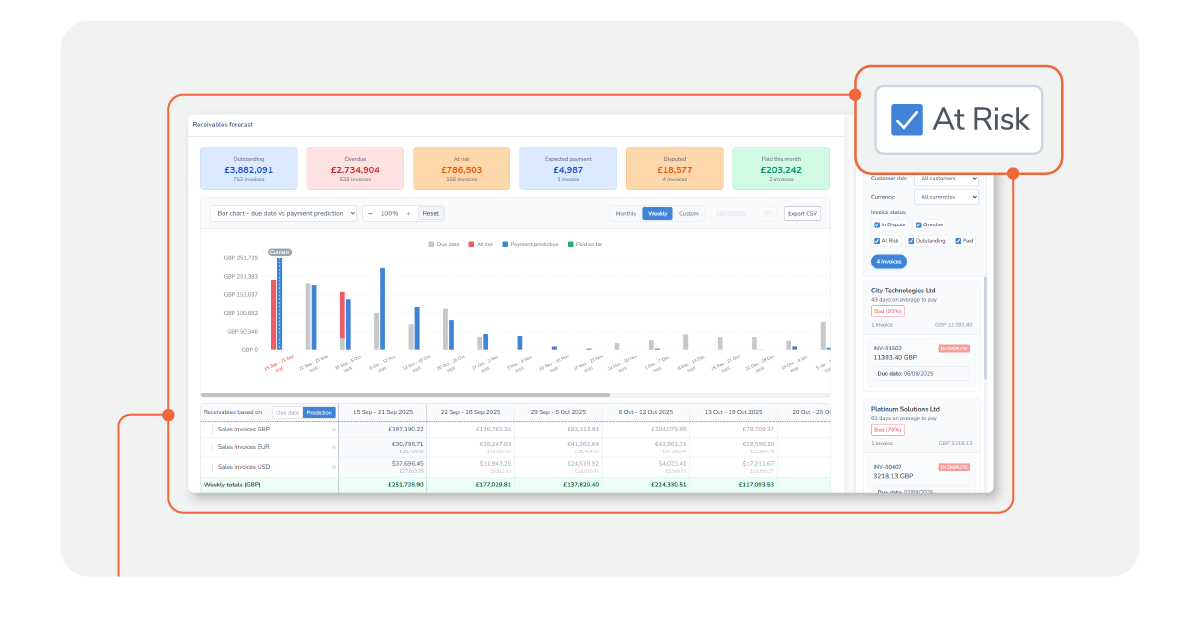The width and height of the screenshot is (1200, 620).
Task: Select the blue Payment prediction legend marker
Action: (504, 244)
